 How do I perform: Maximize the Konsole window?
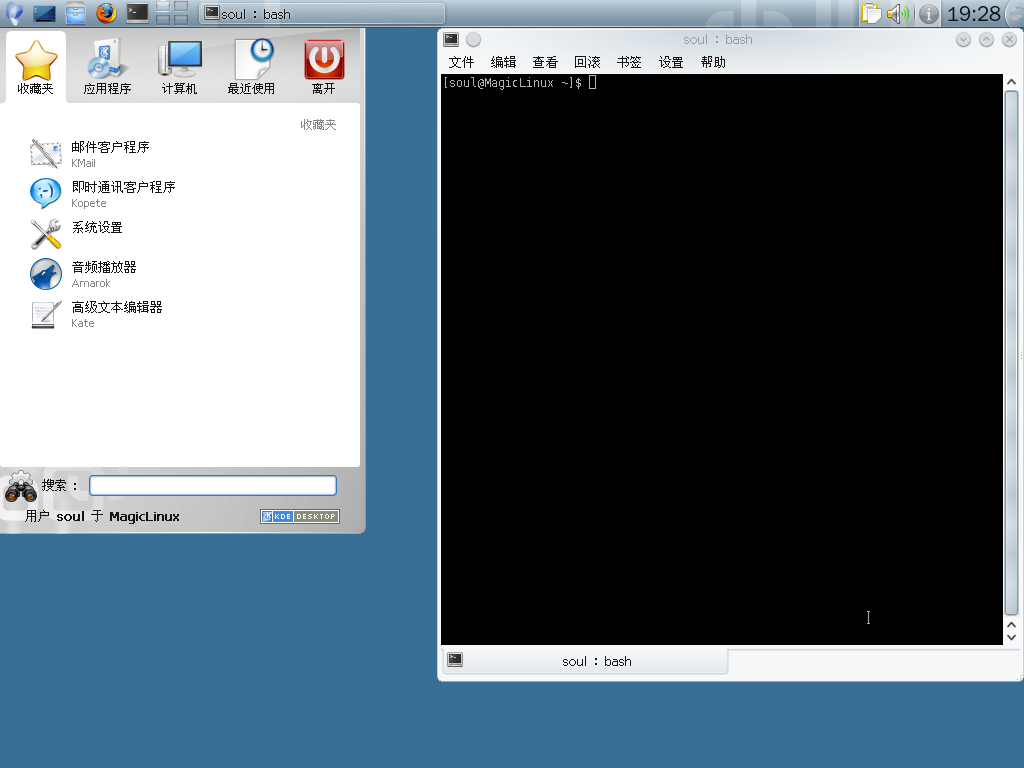tap(986, 40)
